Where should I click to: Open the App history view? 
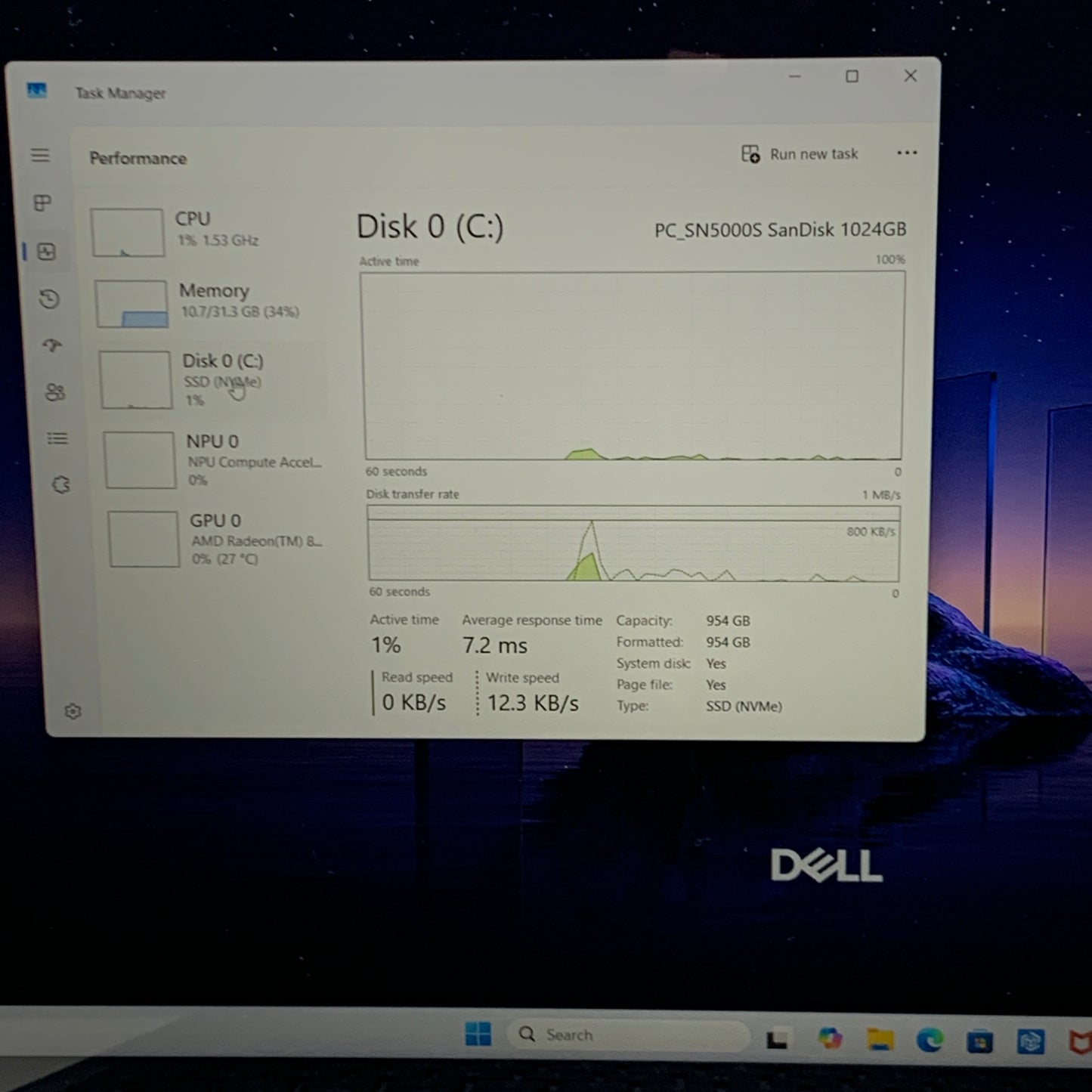point(49,299)
